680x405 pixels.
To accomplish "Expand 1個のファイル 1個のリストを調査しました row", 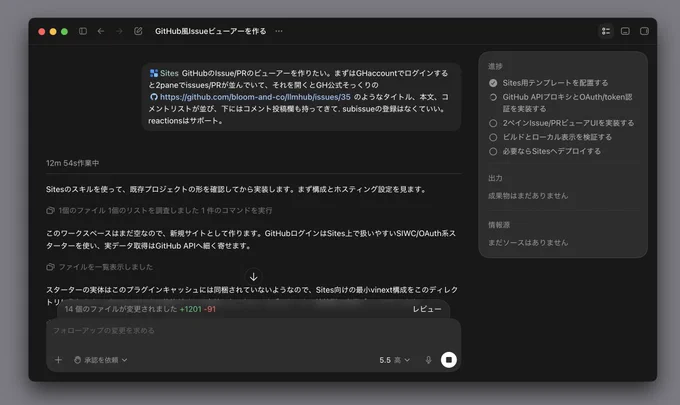I will (x=159, y=211).
